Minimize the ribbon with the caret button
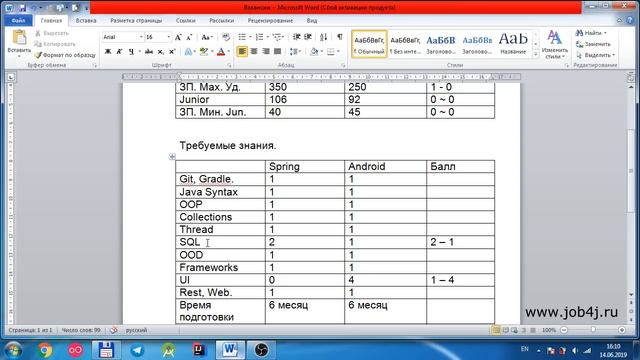 620,20
